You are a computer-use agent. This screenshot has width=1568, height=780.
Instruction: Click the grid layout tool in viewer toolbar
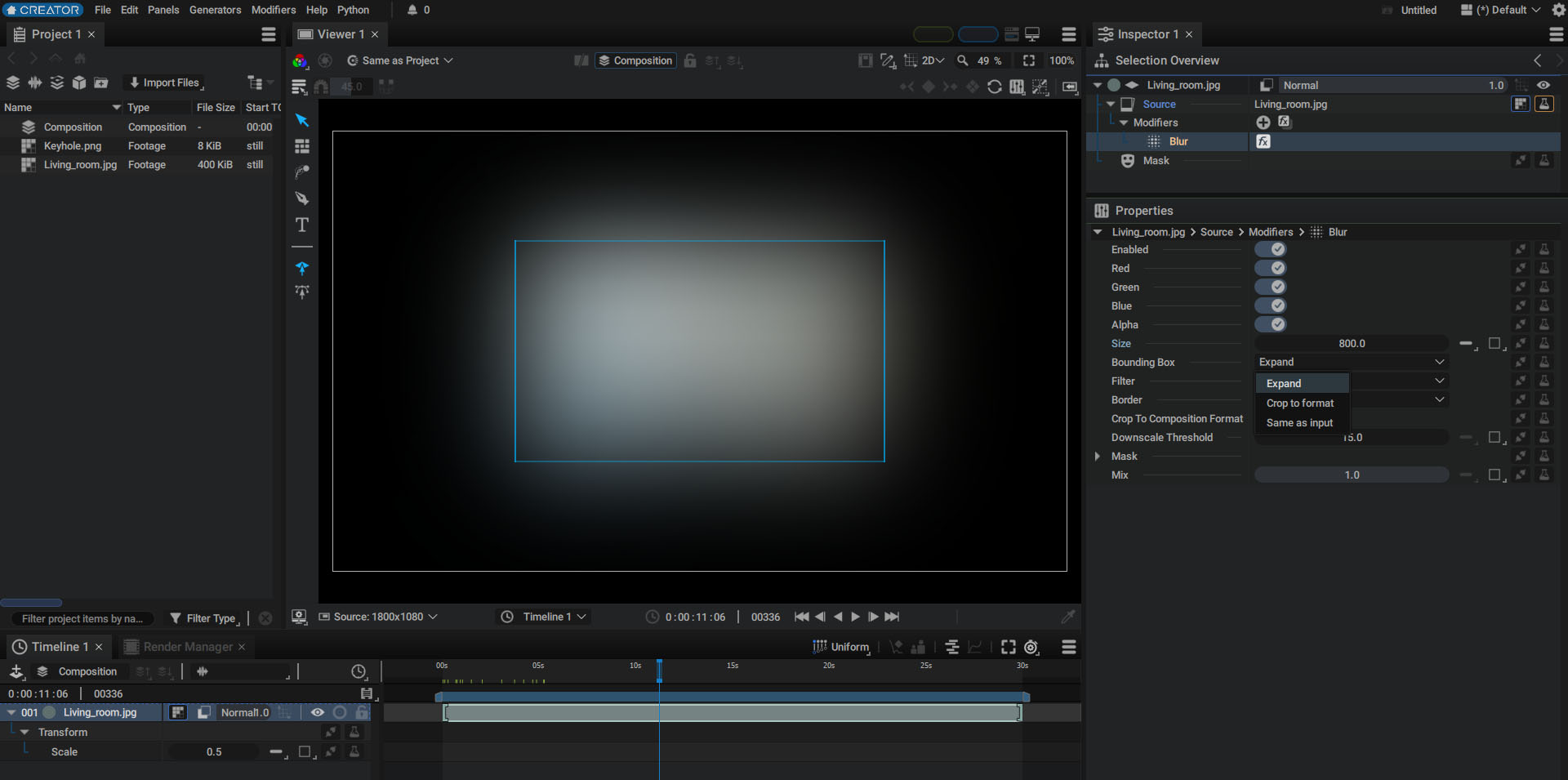tap(302, 146)
